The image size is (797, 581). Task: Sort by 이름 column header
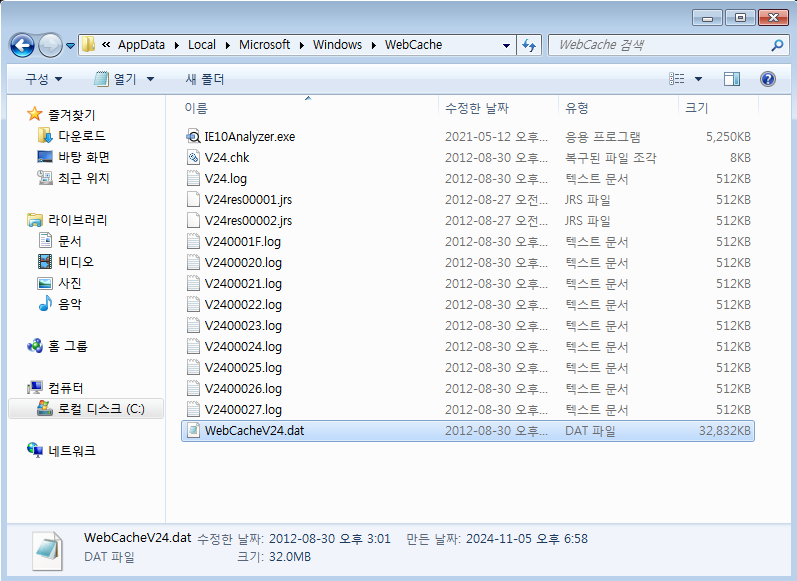point(308,108)
